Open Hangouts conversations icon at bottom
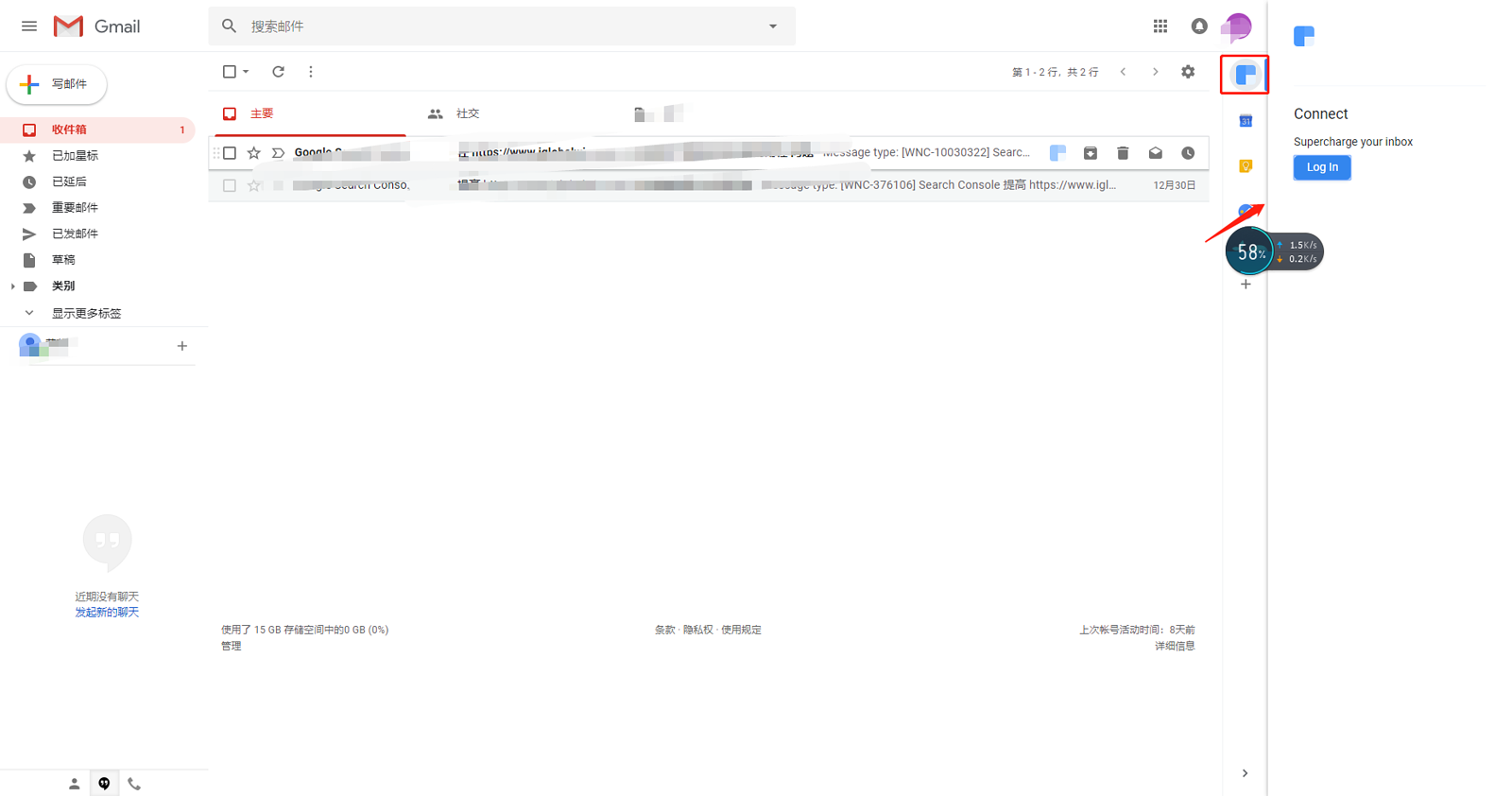Viewport: 1512px width, 796px height. pos(104,784)
